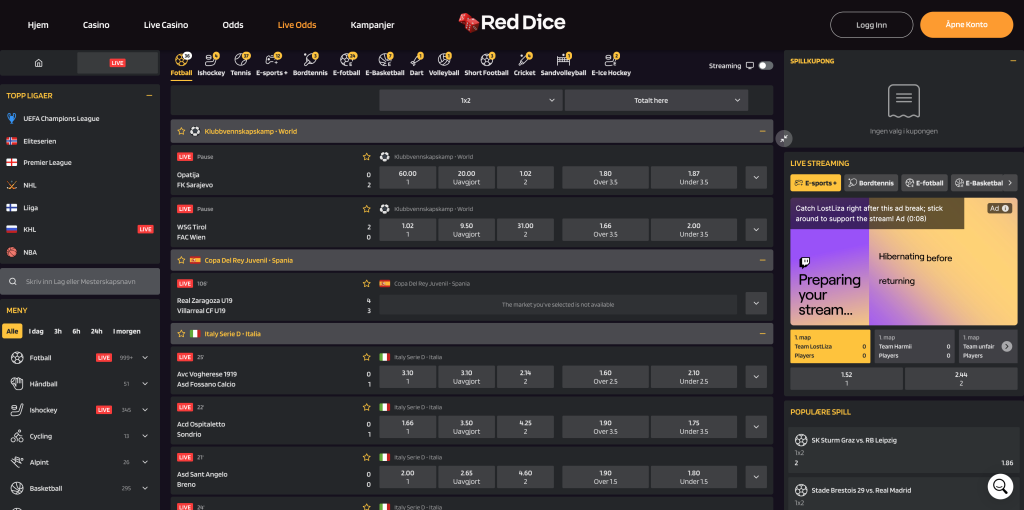Favorite the Real Zaragoza U19 match star
The width and height of the screenshot is (1024, 510).
[x=367, y=283]
